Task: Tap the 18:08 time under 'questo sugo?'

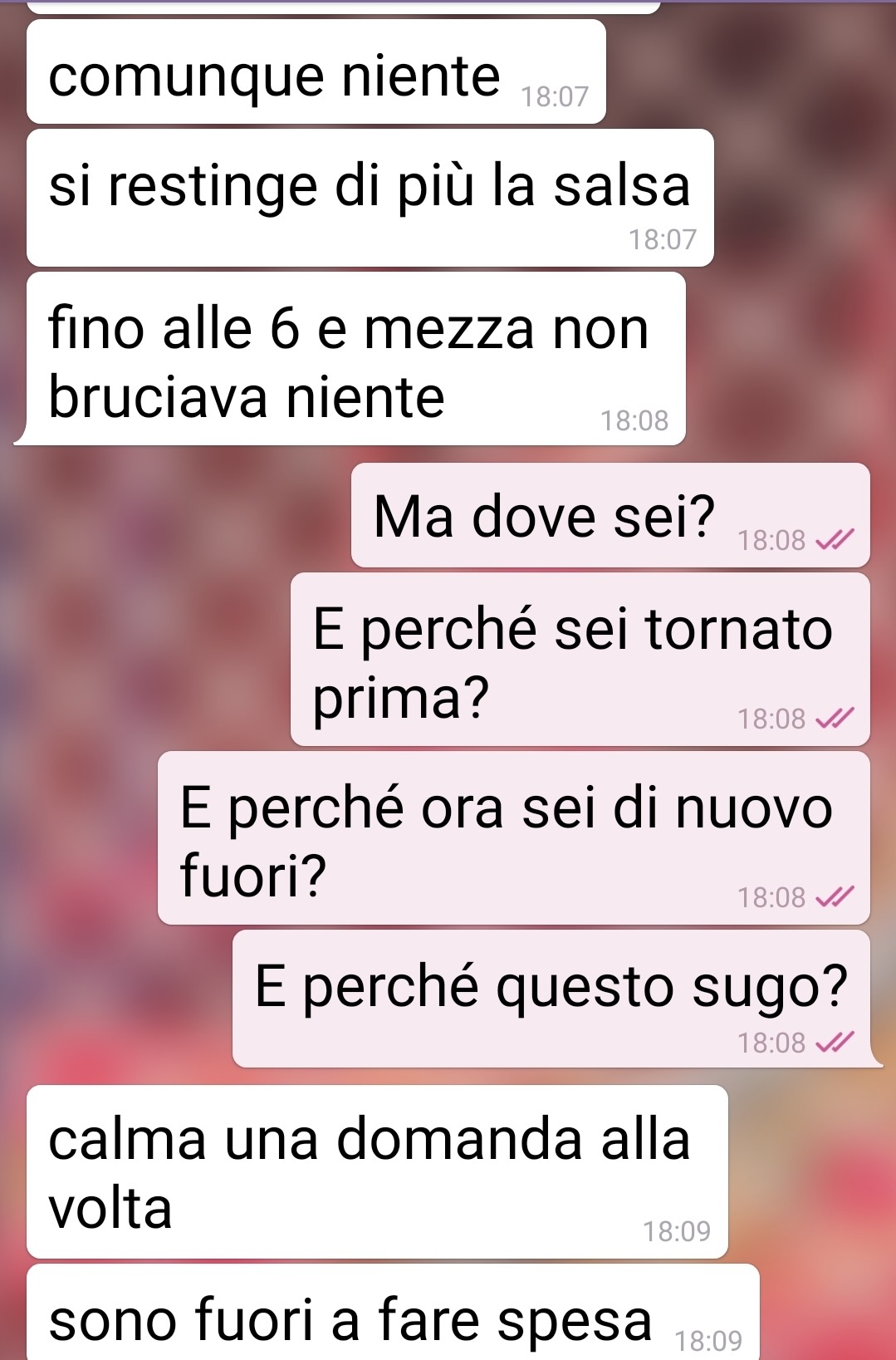Action: click(771, 1043)
